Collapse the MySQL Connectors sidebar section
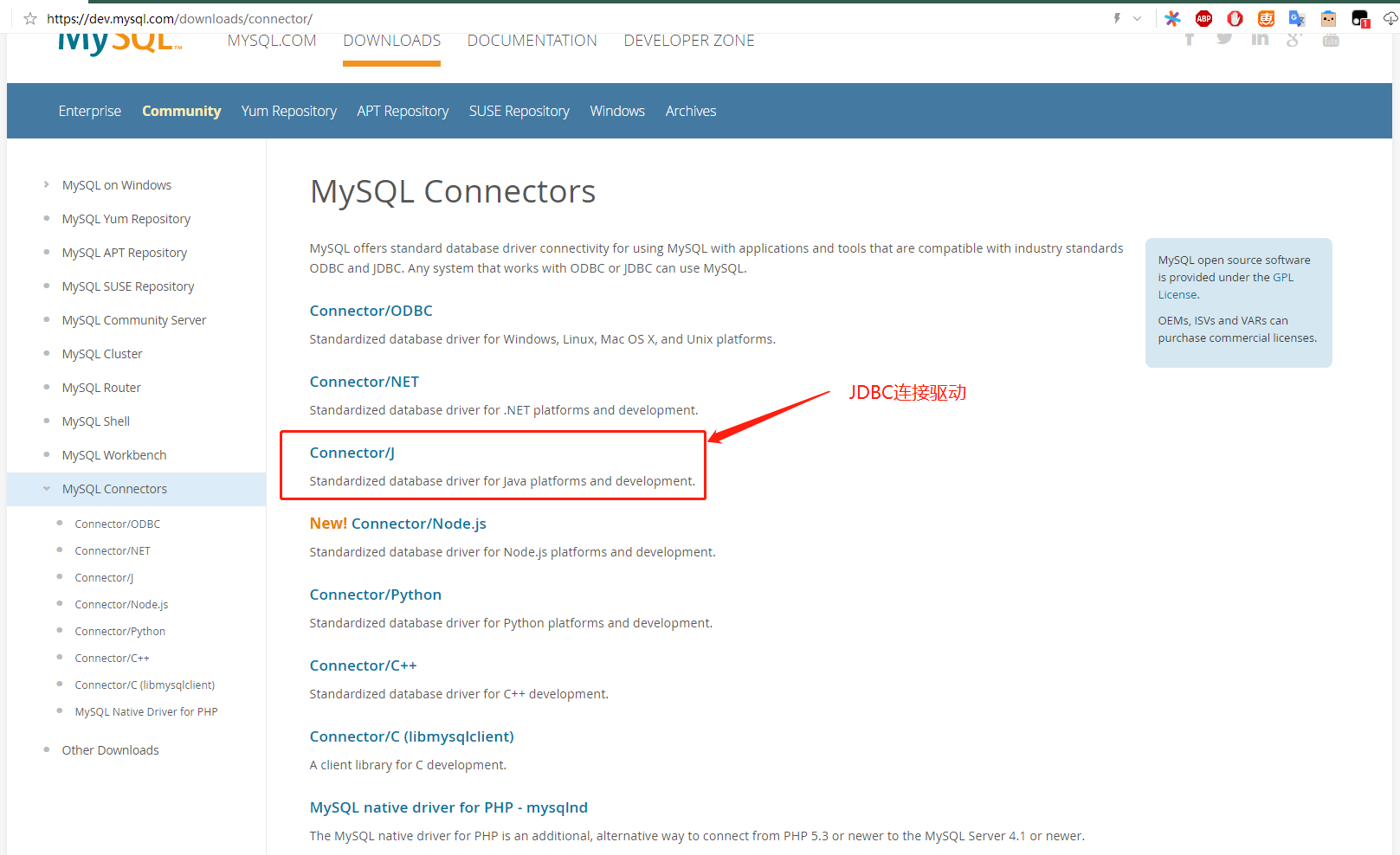 [46, 488]
